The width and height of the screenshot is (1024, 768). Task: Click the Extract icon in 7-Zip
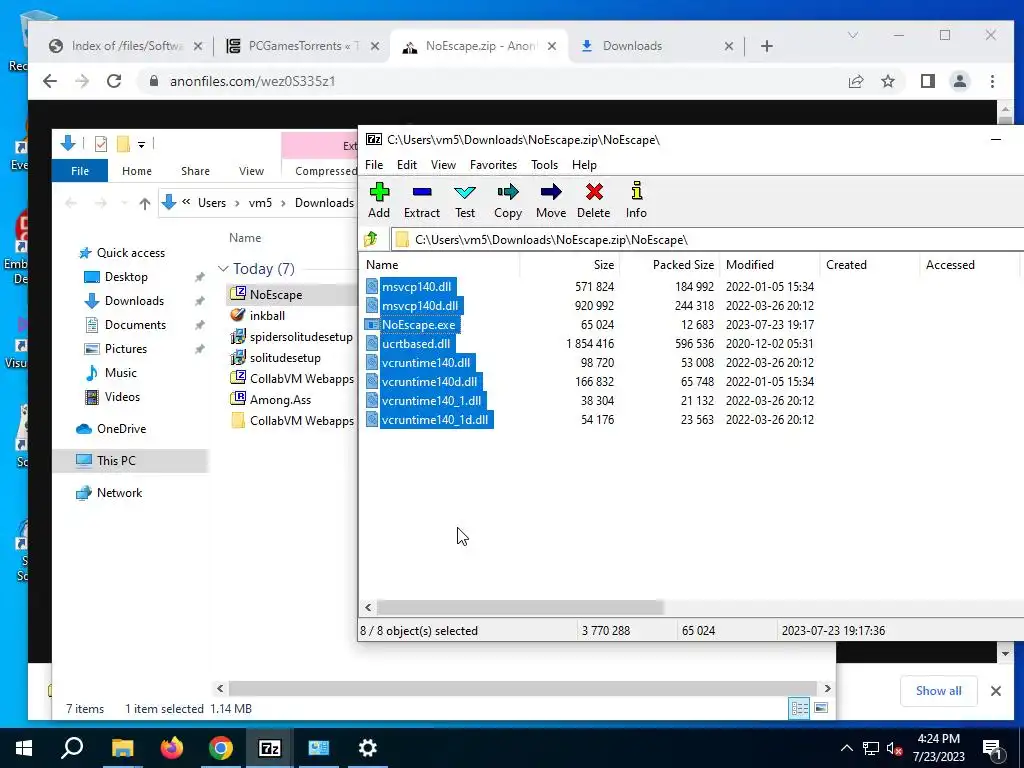pos(422,200)
